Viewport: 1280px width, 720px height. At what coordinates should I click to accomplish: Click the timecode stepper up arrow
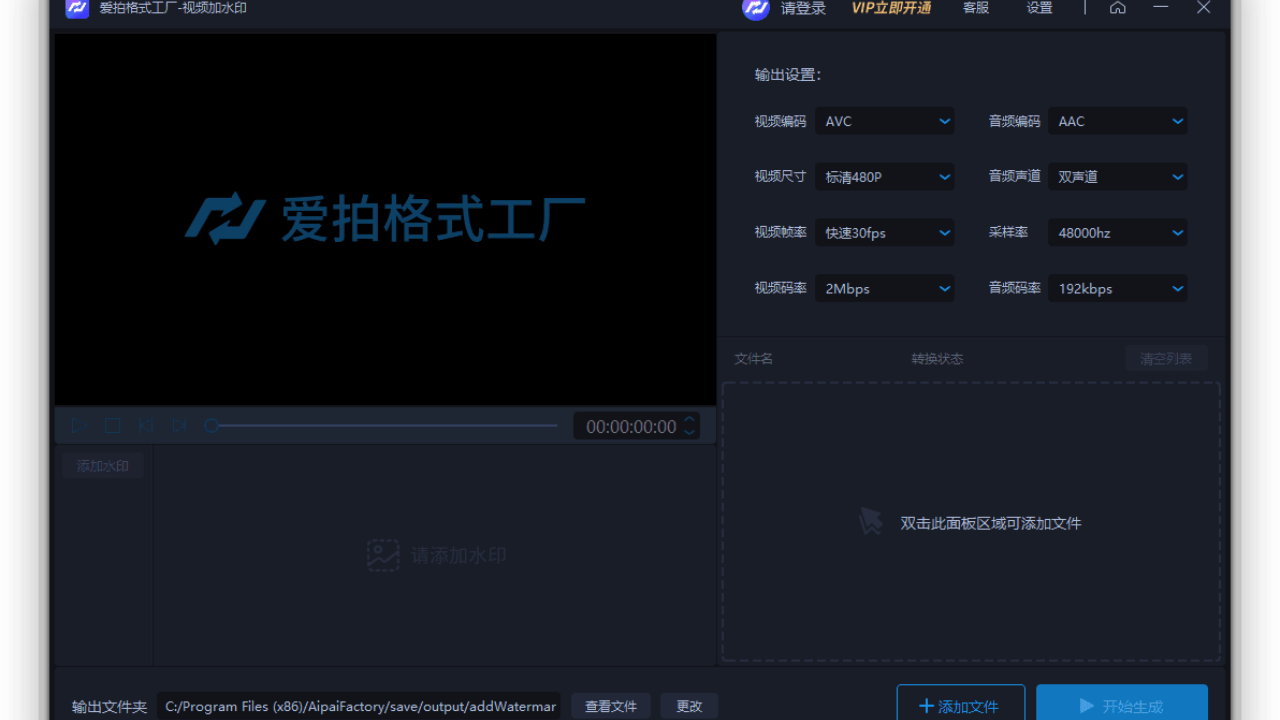[x=689, y=420]
